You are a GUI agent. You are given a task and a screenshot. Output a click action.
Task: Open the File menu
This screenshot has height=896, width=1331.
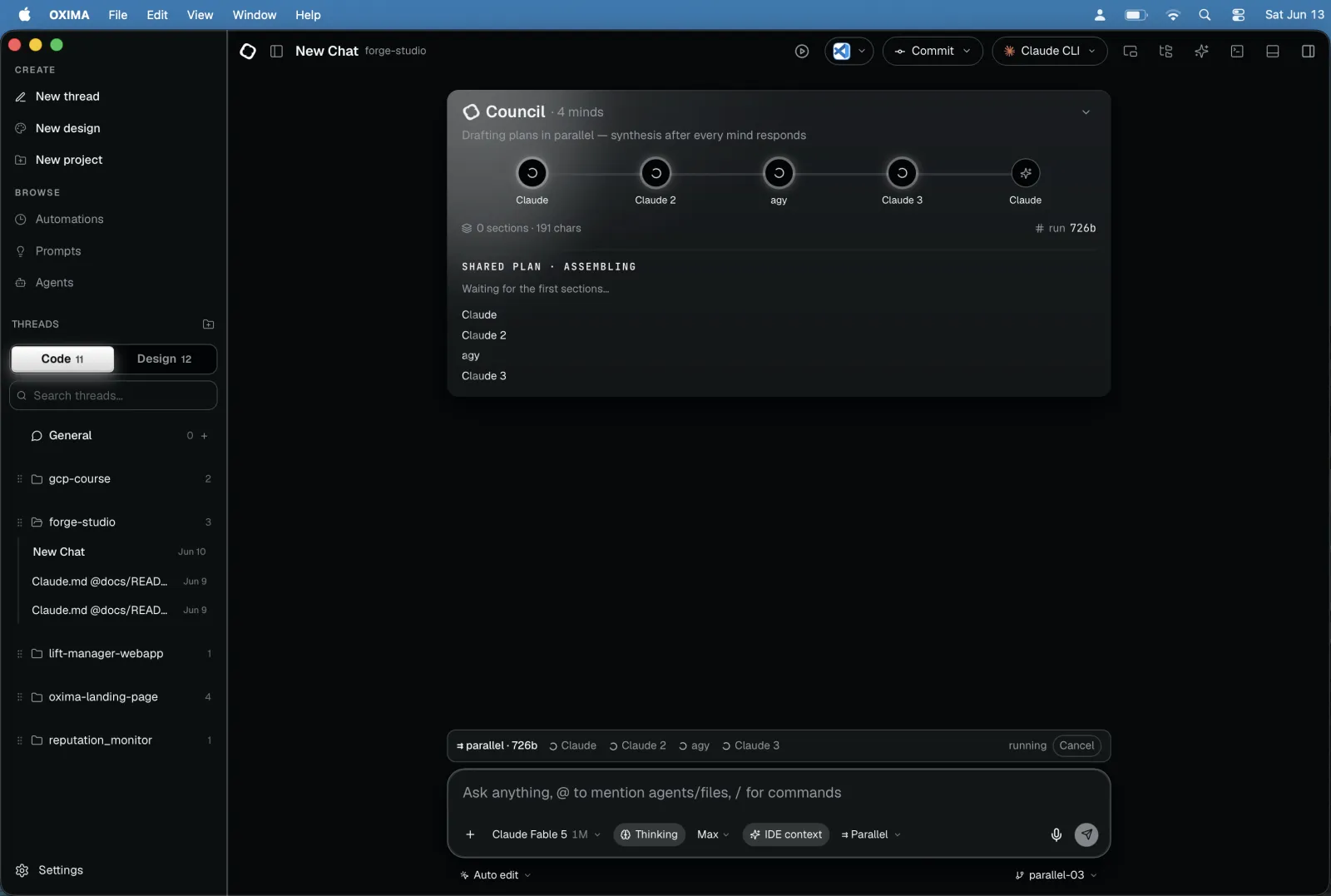118,15
